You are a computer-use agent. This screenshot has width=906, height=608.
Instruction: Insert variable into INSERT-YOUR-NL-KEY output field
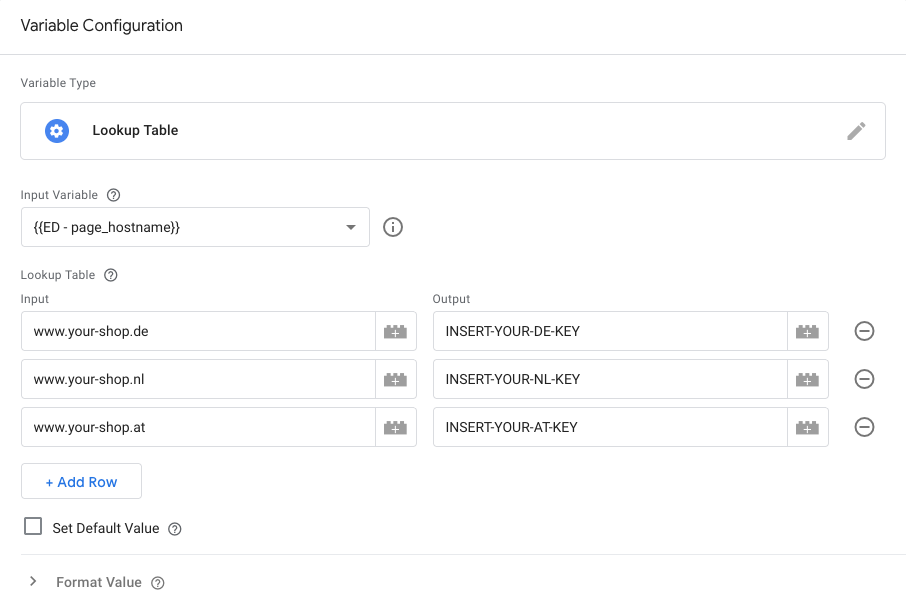pyautogui.click(x=807, y=379)
